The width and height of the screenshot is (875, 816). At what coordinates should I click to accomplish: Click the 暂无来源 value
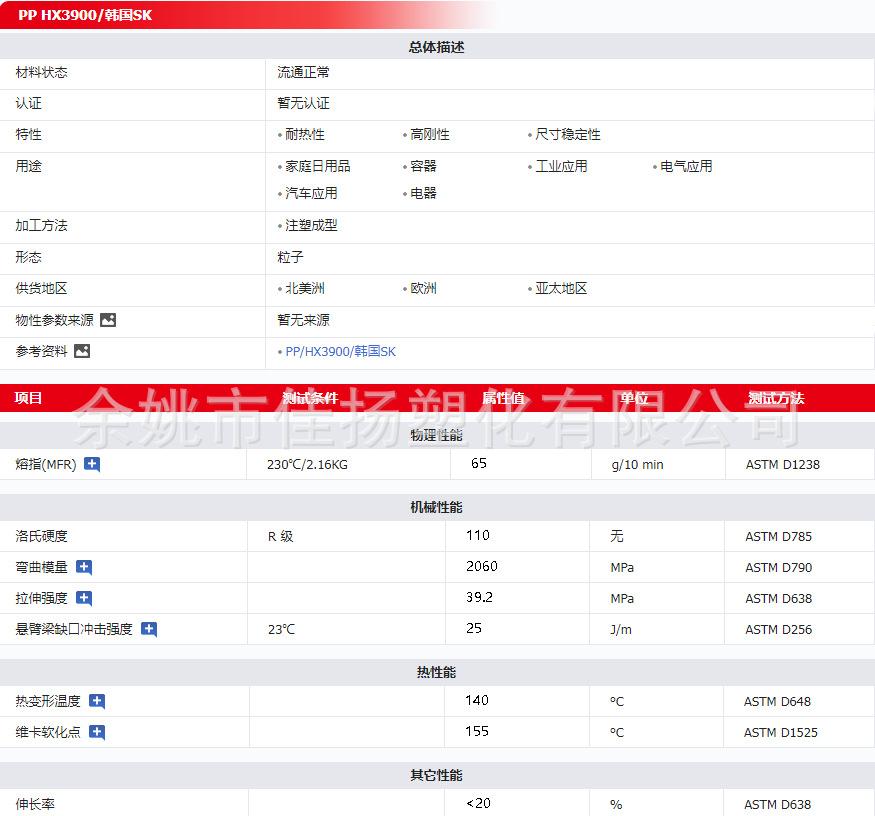coord(304,320)
